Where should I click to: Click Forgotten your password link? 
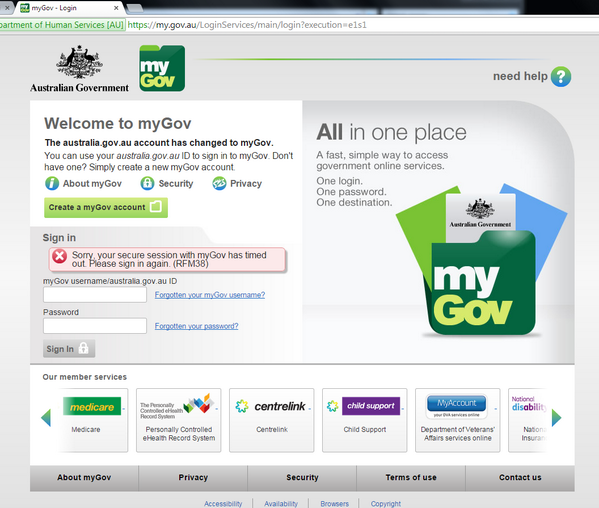pyautogui.click(x=196, y=326)
